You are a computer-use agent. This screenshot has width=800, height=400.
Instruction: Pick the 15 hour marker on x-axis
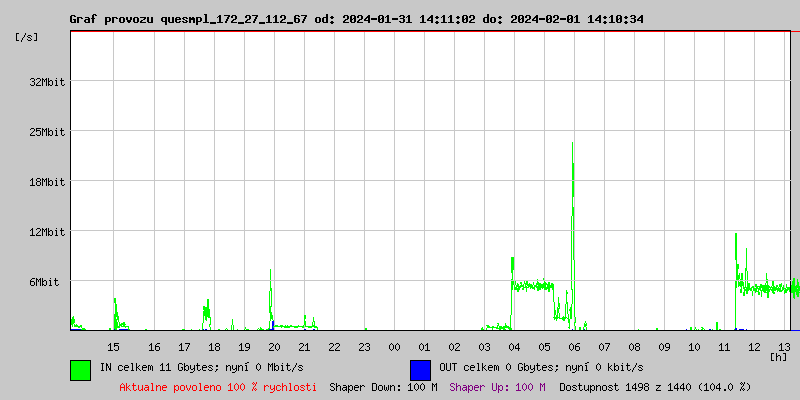pos(114,346)
